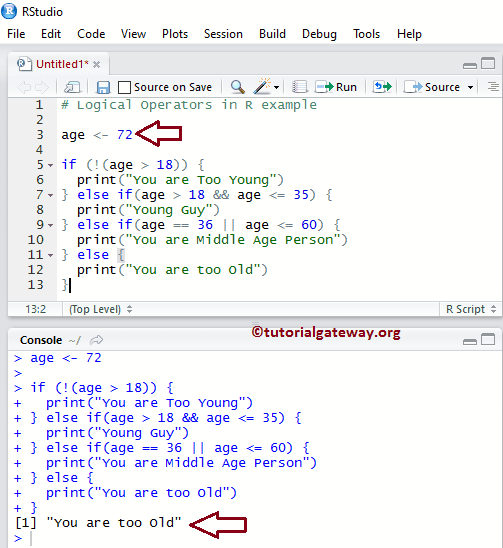
Task: Click the forward navigation arrow in editor toolbar
Action: [x=42, y=87]
